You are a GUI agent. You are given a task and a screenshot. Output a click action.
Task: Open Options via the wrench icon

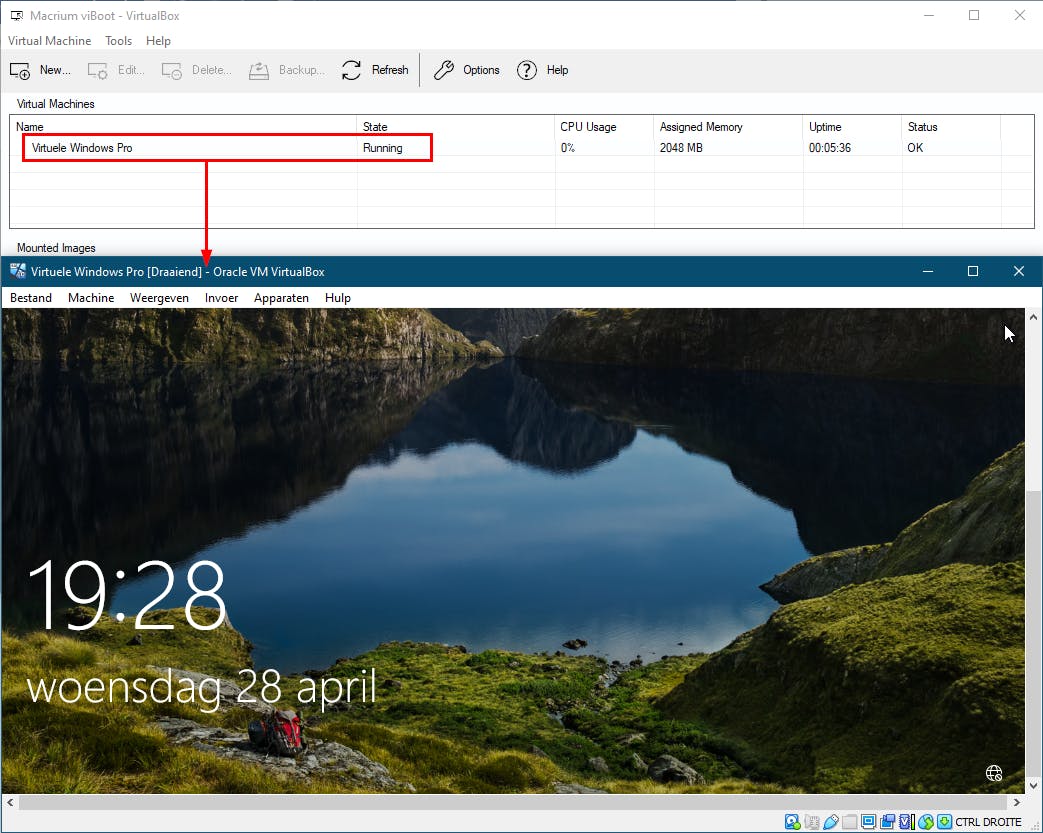coord(444,70)
